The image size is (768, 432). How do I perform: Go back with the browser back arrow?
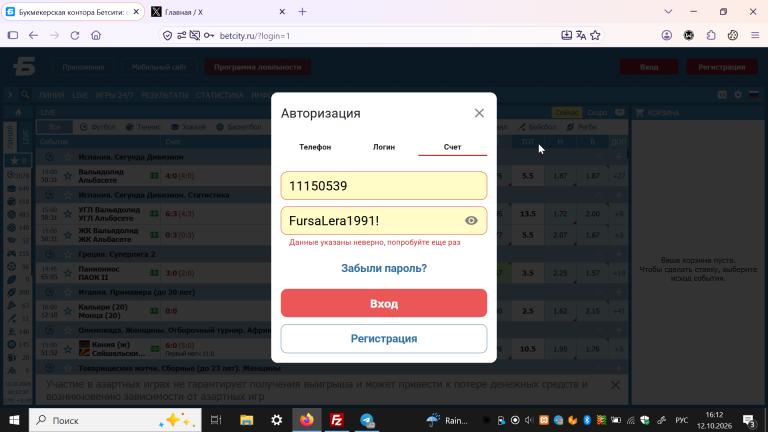[33, 35]
